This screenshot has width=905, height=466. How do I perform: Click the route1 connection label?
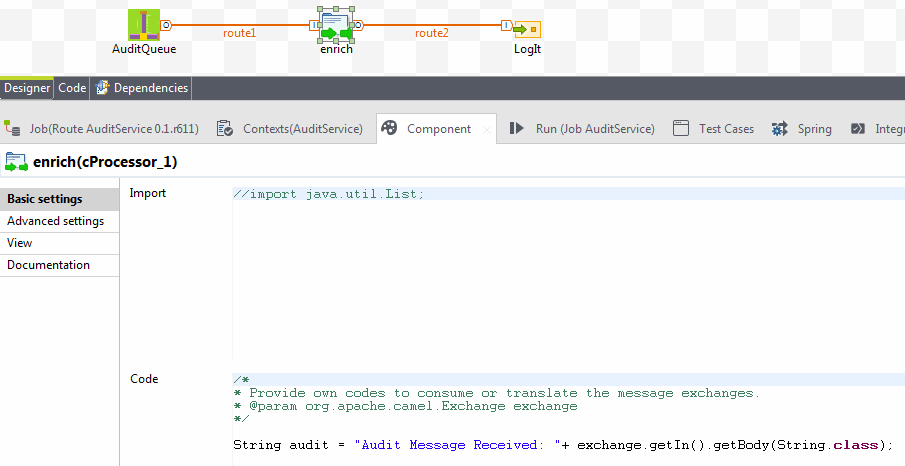(x=240, y=33)
